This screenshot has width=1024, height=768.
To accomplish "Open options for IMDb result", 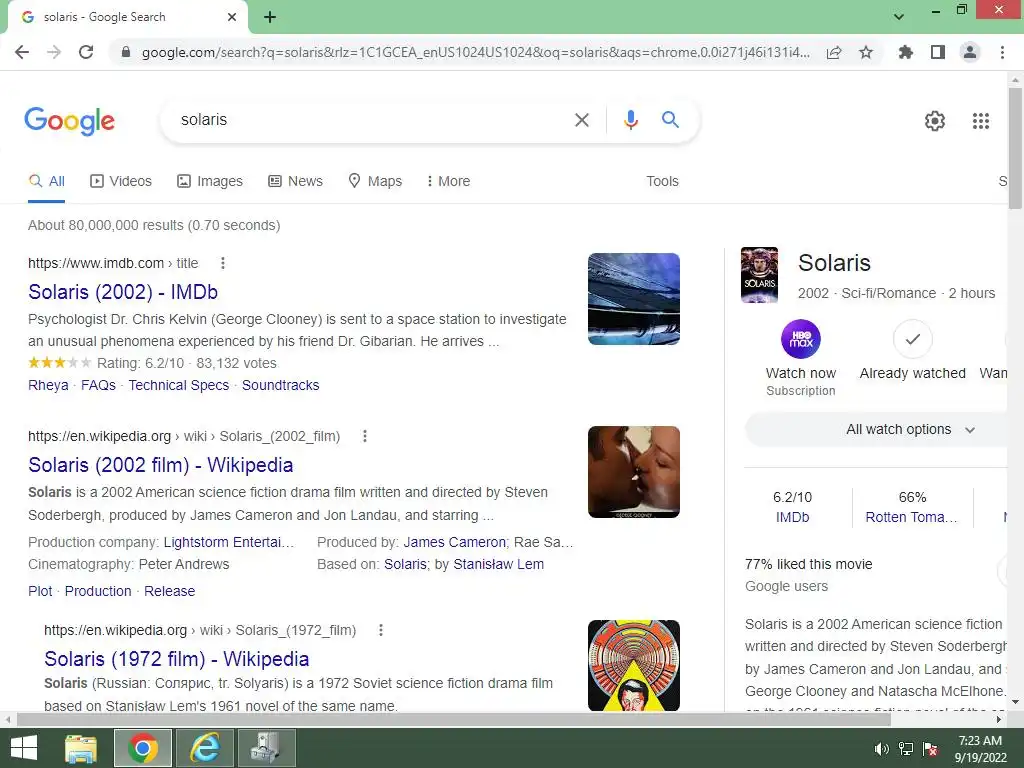I will [223, 263].
